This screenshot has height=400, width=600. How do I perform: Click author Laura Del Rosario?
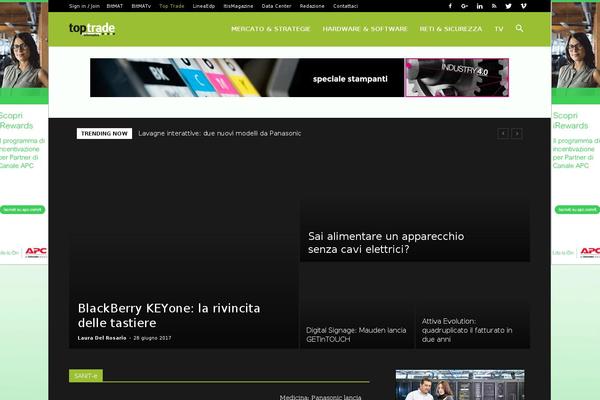pyautogui.click(x=102, y=338)
